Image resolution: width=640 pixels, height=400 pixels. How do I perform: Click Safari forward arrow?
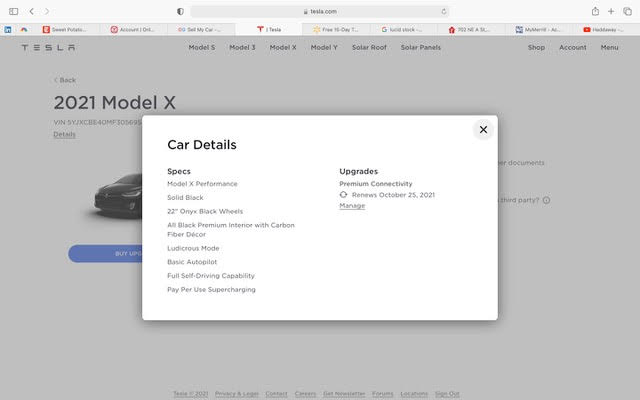pos(46,11)
